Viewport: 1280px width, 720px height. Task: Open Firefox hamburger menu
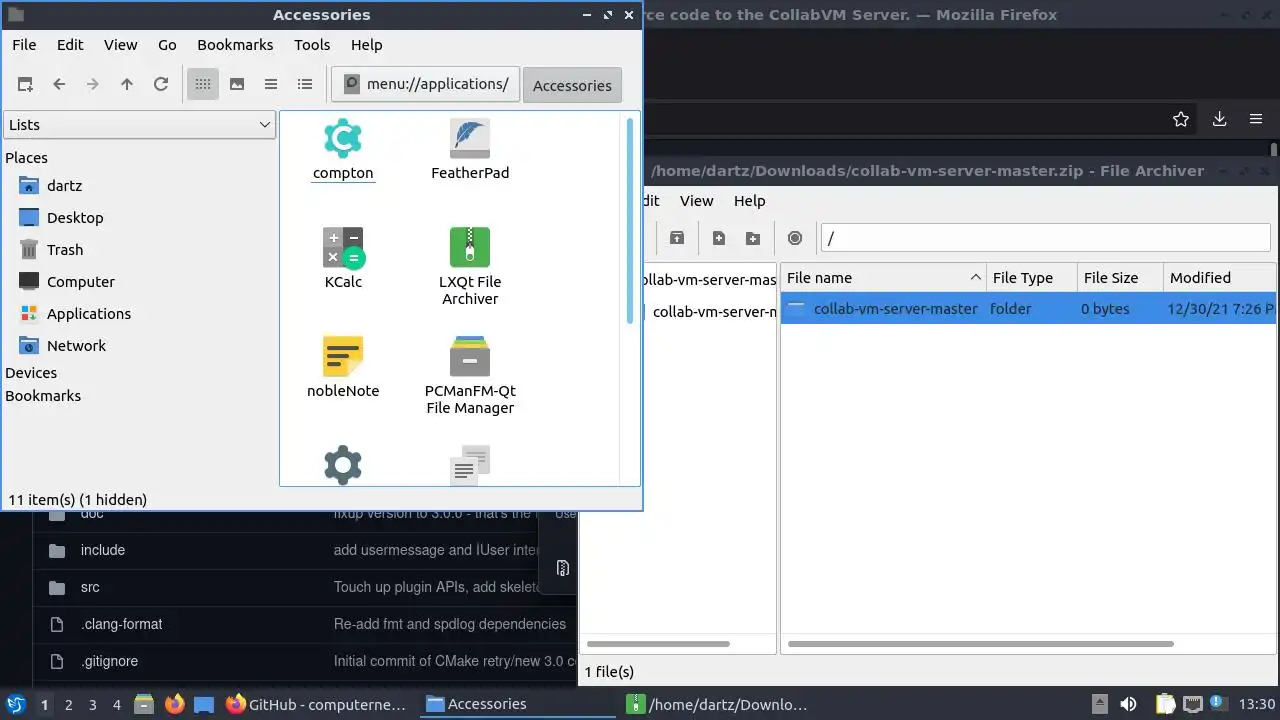1256,119
